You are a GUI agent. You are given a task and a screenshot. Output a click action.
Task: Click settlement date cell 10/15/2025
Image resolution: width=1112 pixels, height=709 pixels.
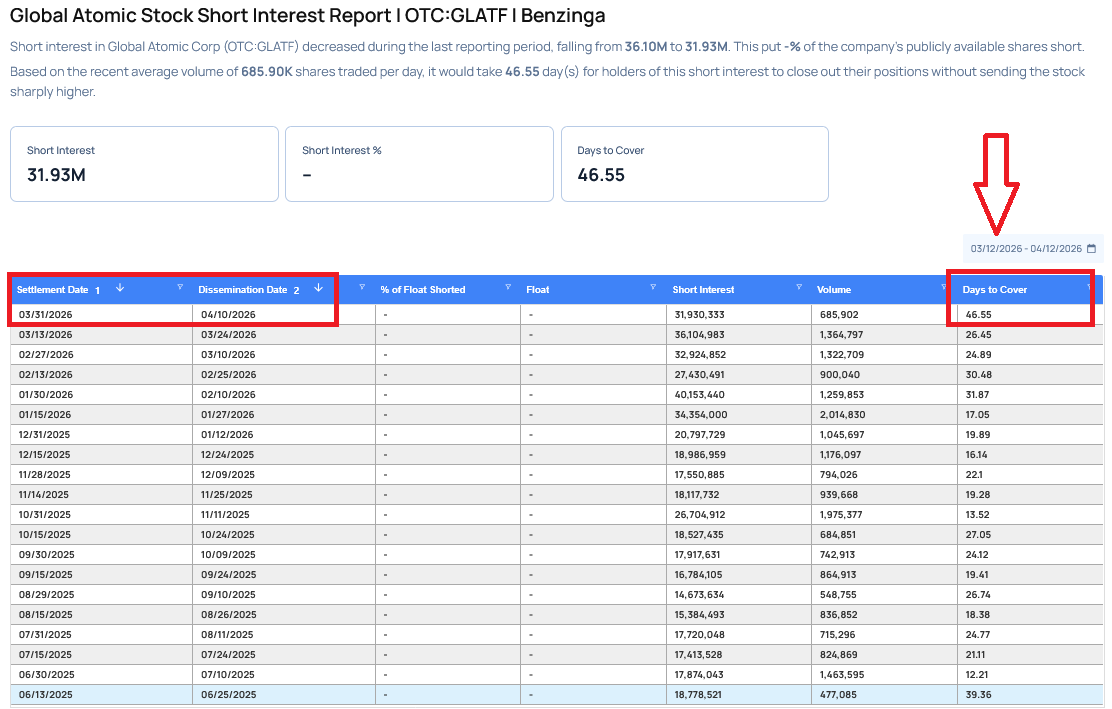pyautogui.click(x=45, y=535)
